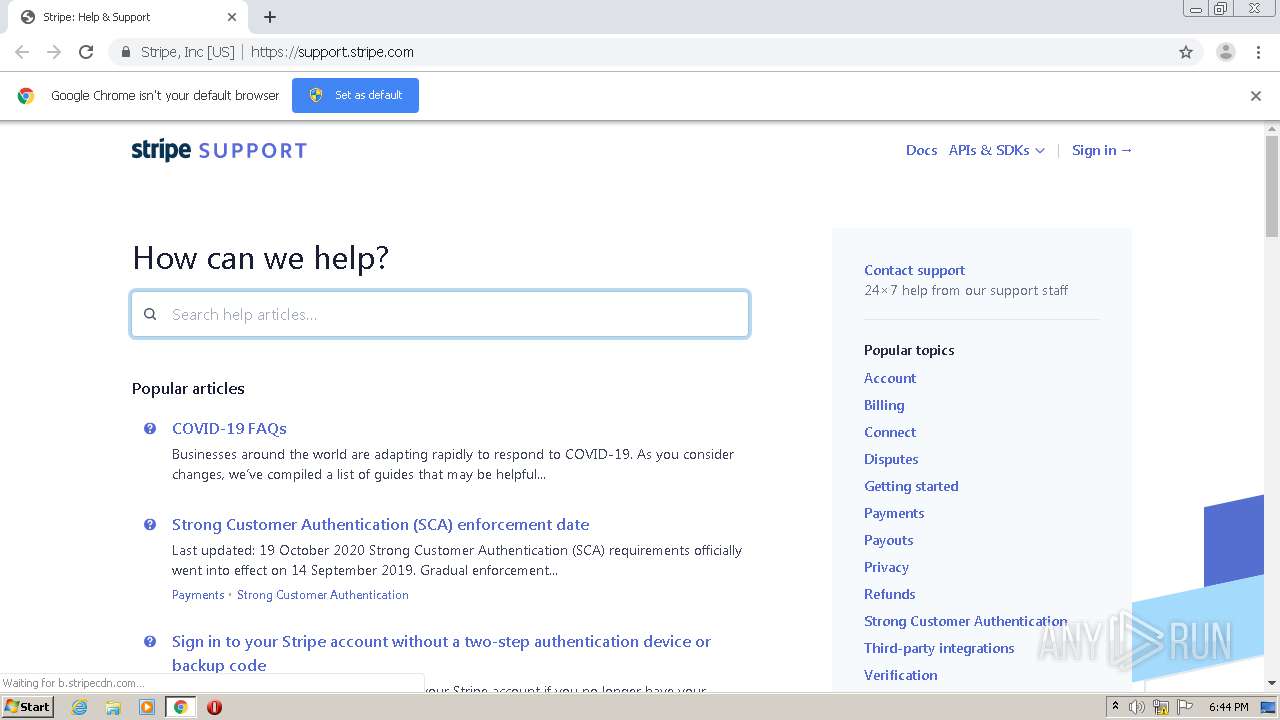Select the Third-party integrations topic

939,648
